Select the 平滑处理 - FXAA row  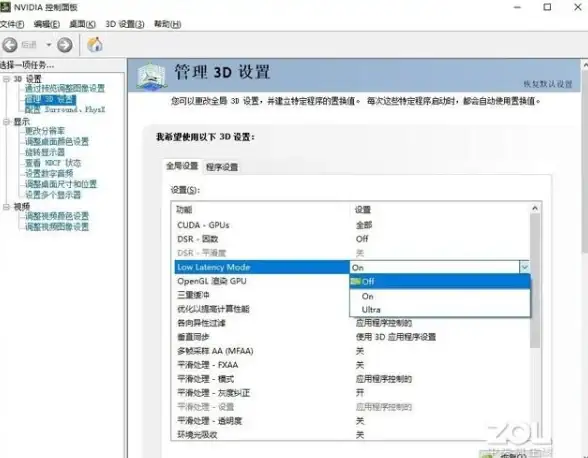pyautogui.click(x=352, y=365)
